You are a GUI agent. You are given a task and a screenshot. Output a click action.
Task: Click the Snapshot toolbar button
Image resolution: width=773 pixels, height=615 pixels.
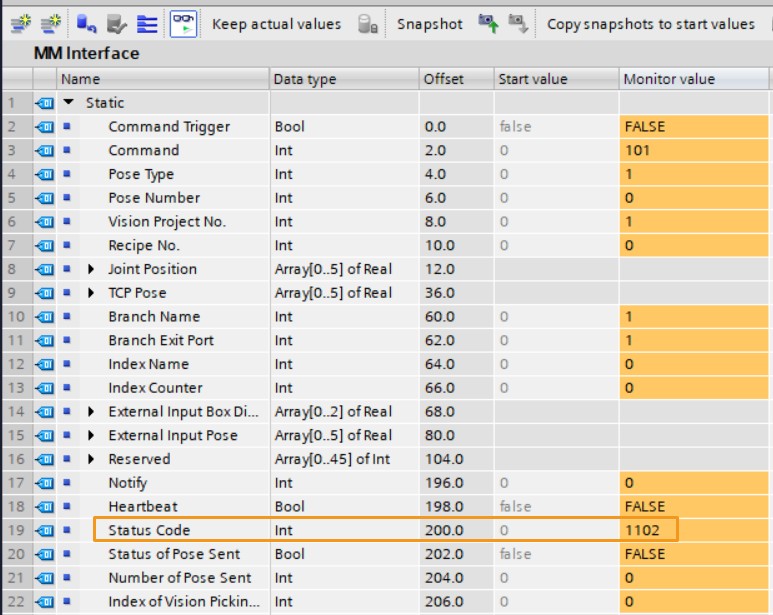(x=429, y=24)
